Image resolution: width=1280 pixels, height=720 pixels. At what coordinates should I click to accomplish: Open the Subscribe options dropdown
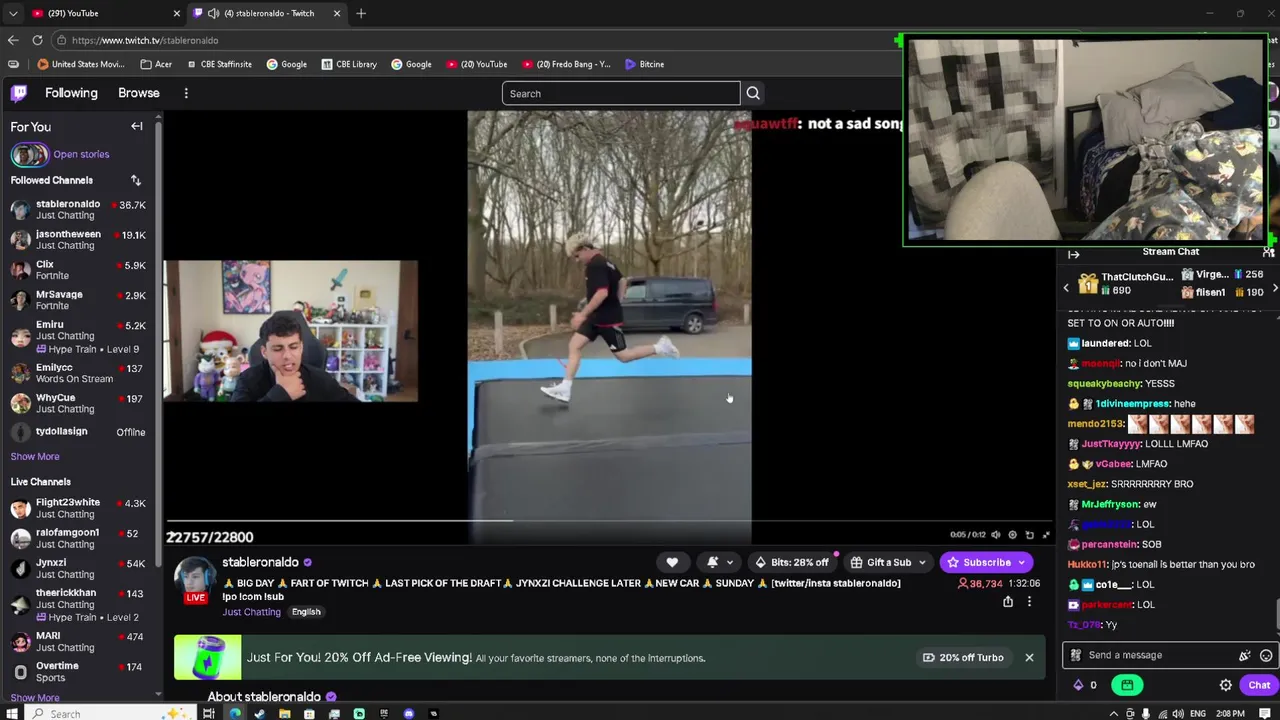pyautogui.click(x=1022, y=562)
